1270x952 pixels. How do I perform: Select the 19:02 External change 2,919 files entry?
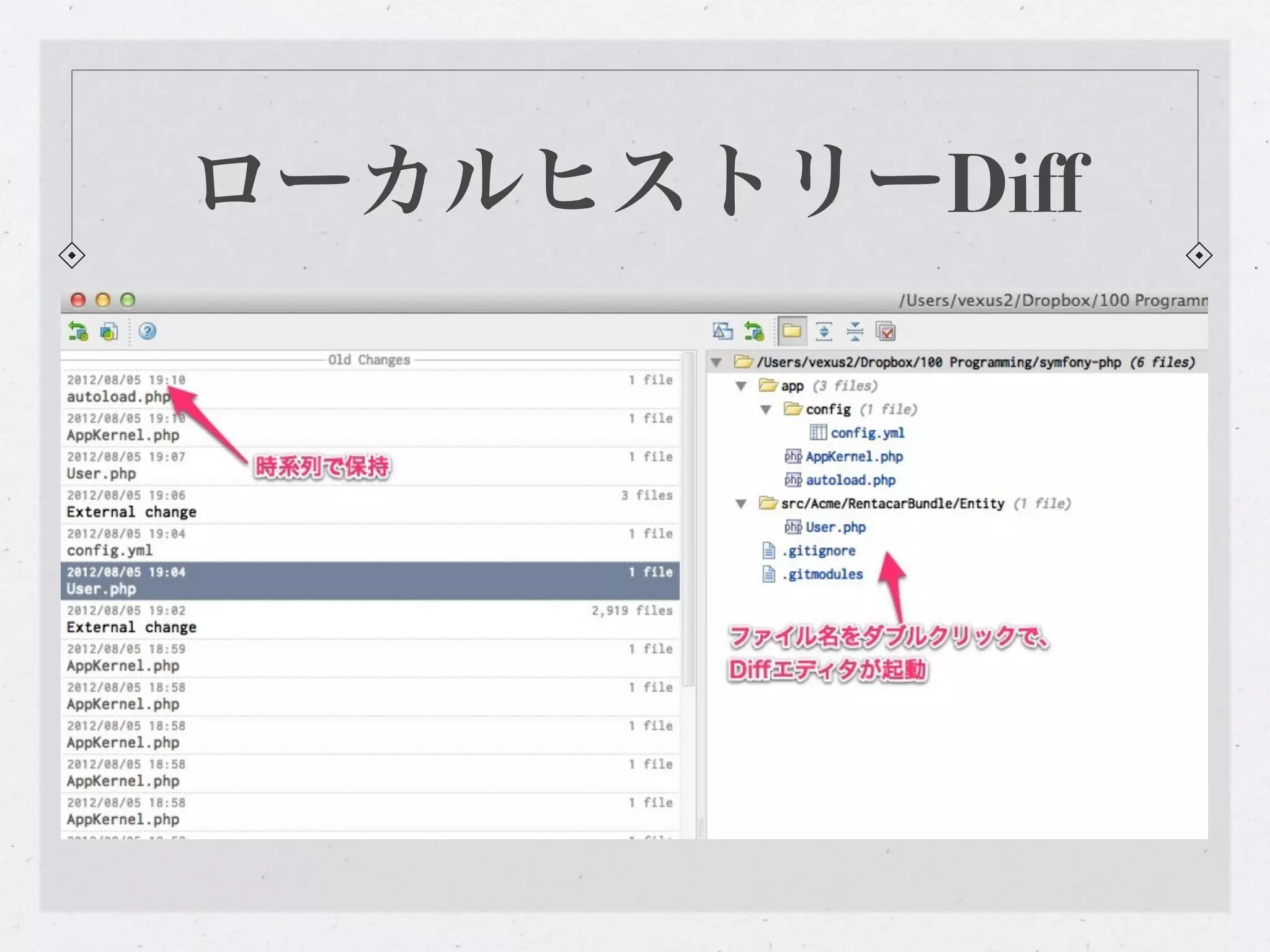click(370, 620)
